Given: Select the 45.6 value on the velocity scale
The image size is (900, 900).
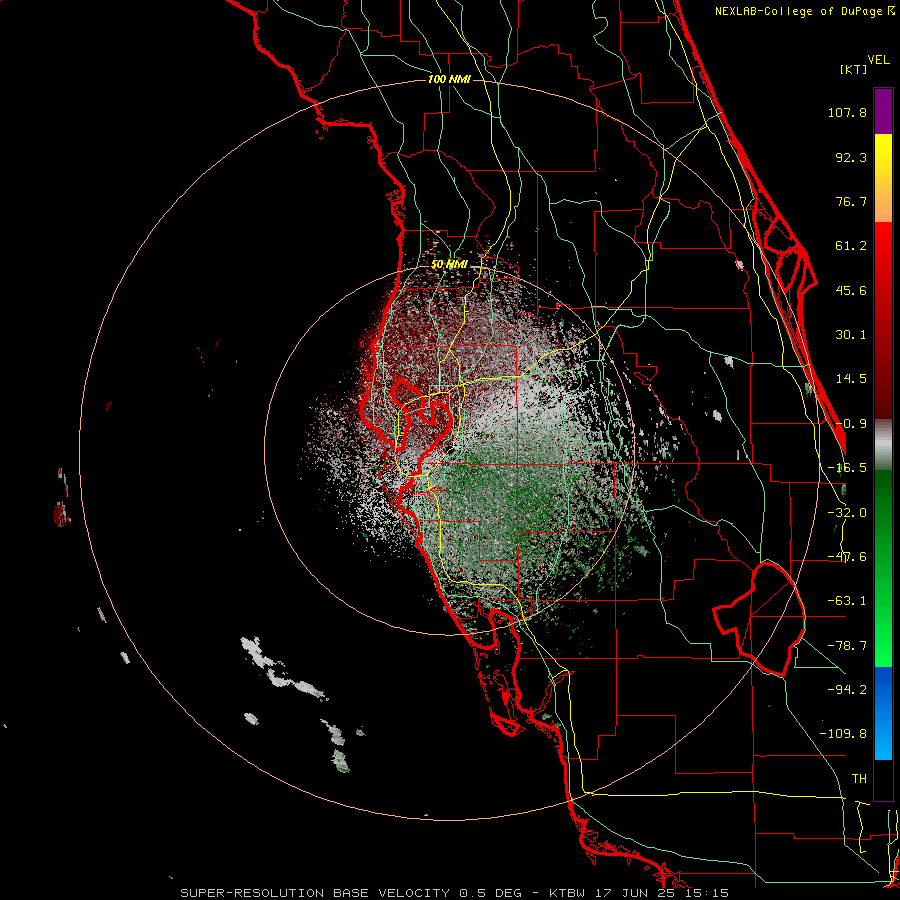Looking at the screenshot, I should [851, 290].
